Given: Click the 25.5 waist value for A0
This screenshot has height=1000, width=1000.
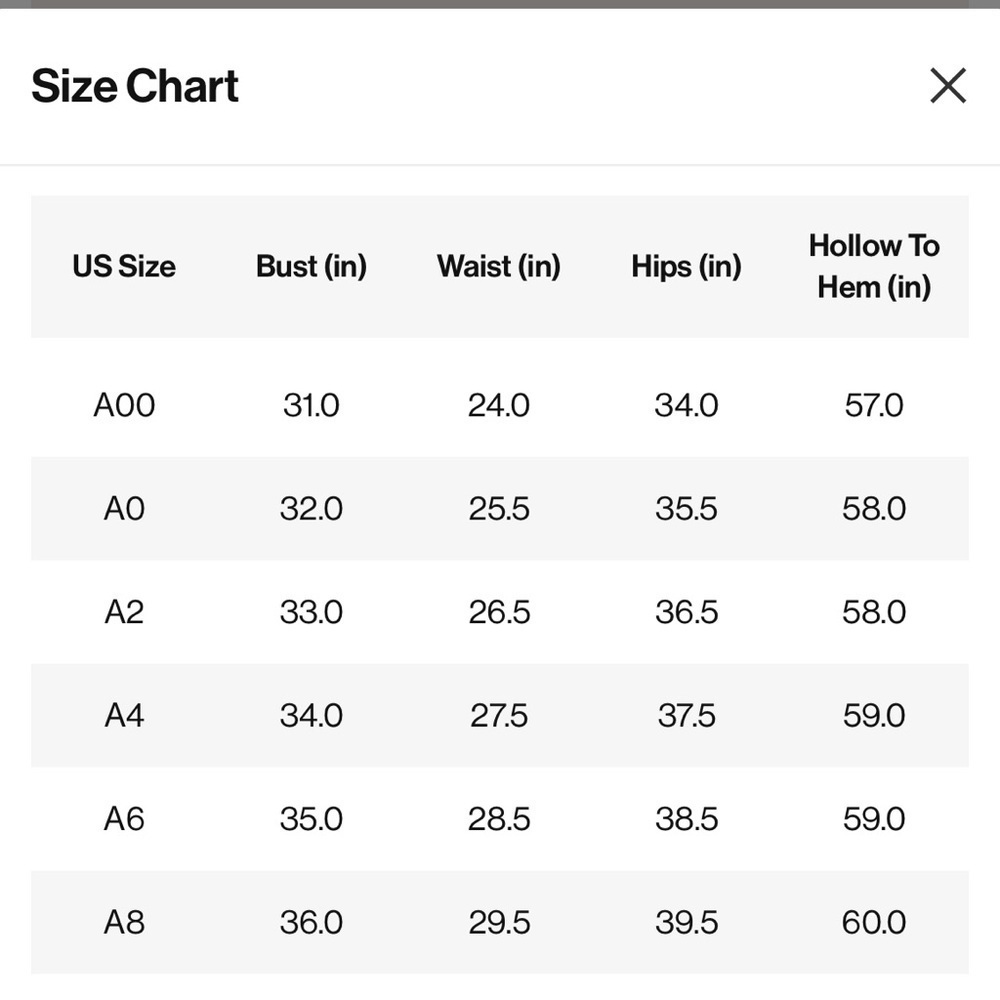Looking at the screenshot, I should [x=499, y=509].
